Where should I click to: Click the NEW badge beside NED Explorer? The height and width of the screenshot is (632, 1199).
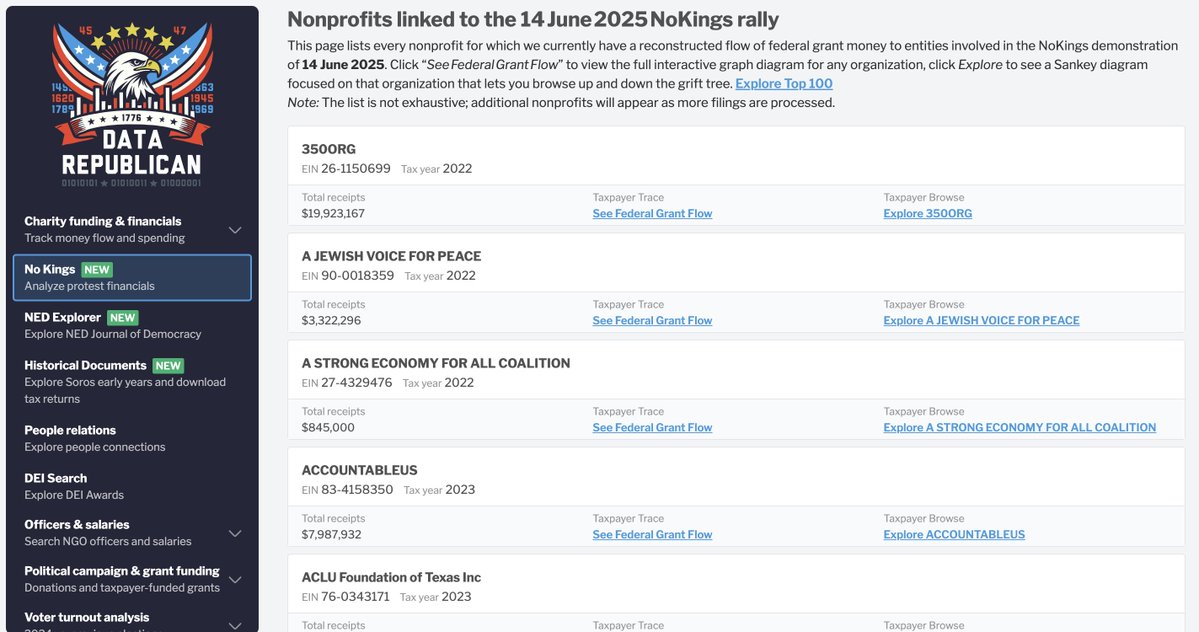point(122,318)
